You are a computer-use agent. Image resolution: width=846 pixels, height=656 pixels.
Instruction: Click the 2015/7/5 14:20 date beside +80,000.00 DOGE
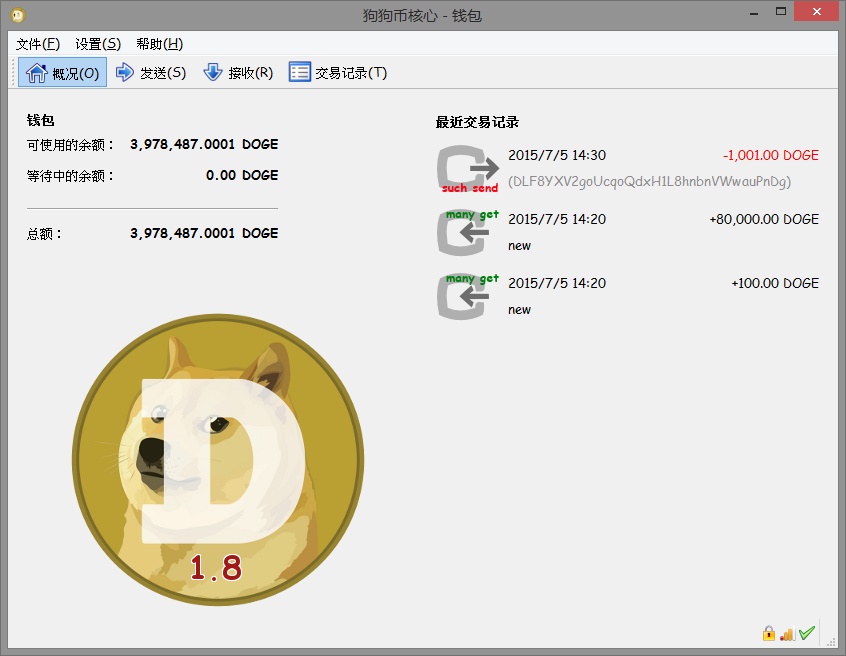pos(557,219)
